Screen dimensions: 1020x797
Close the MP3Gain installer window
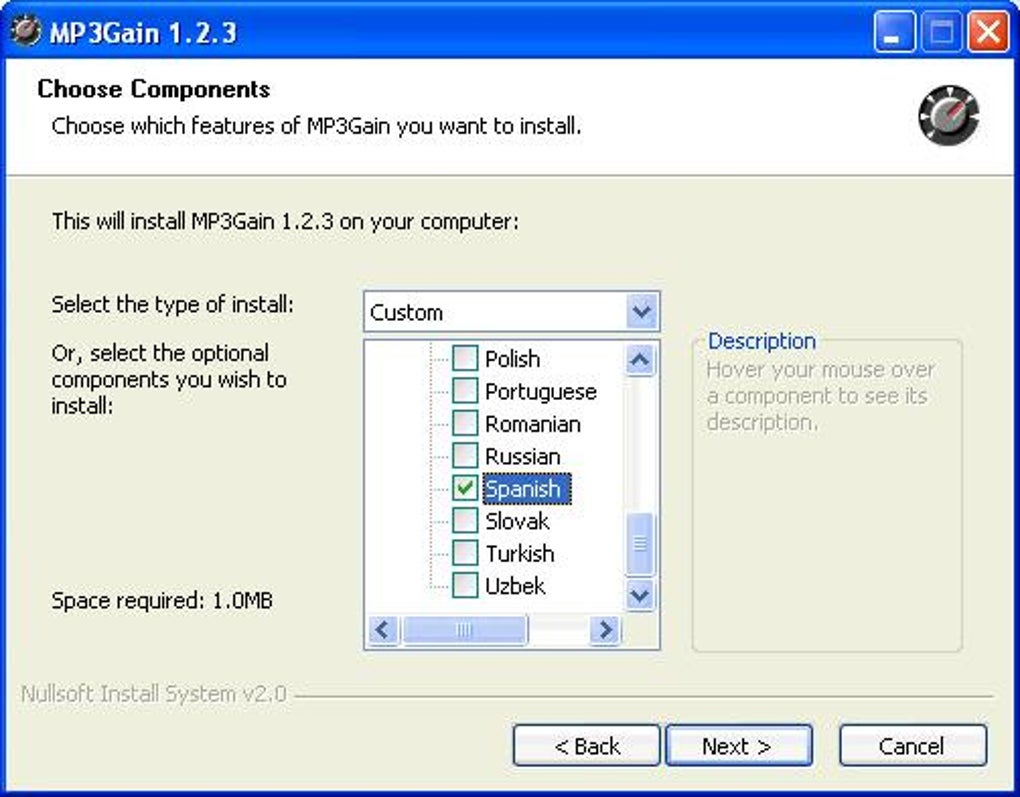[x=988, y=31]
